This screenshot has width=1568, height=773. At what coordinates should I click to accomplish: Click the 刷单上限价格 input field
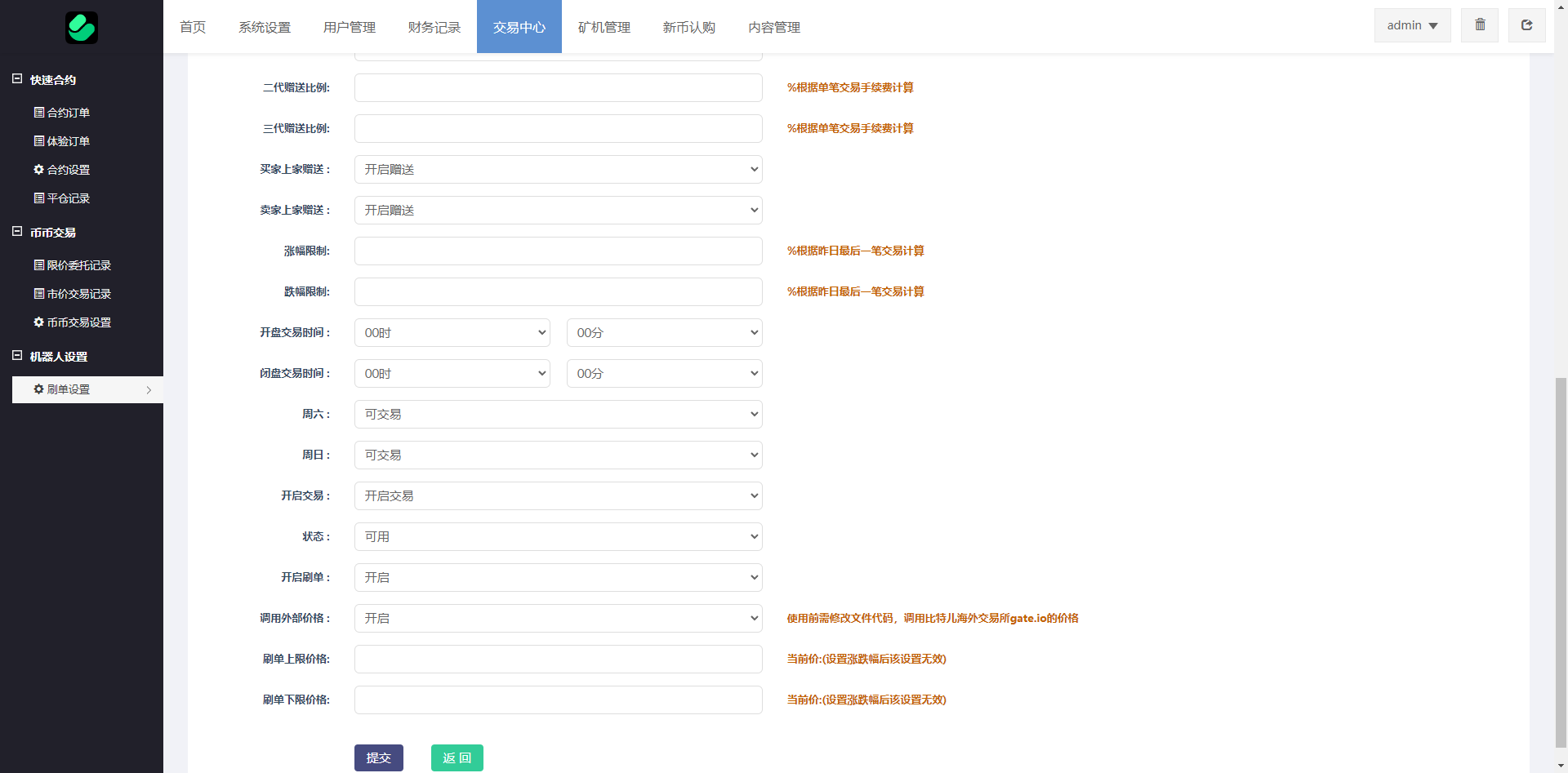[558, 660]
